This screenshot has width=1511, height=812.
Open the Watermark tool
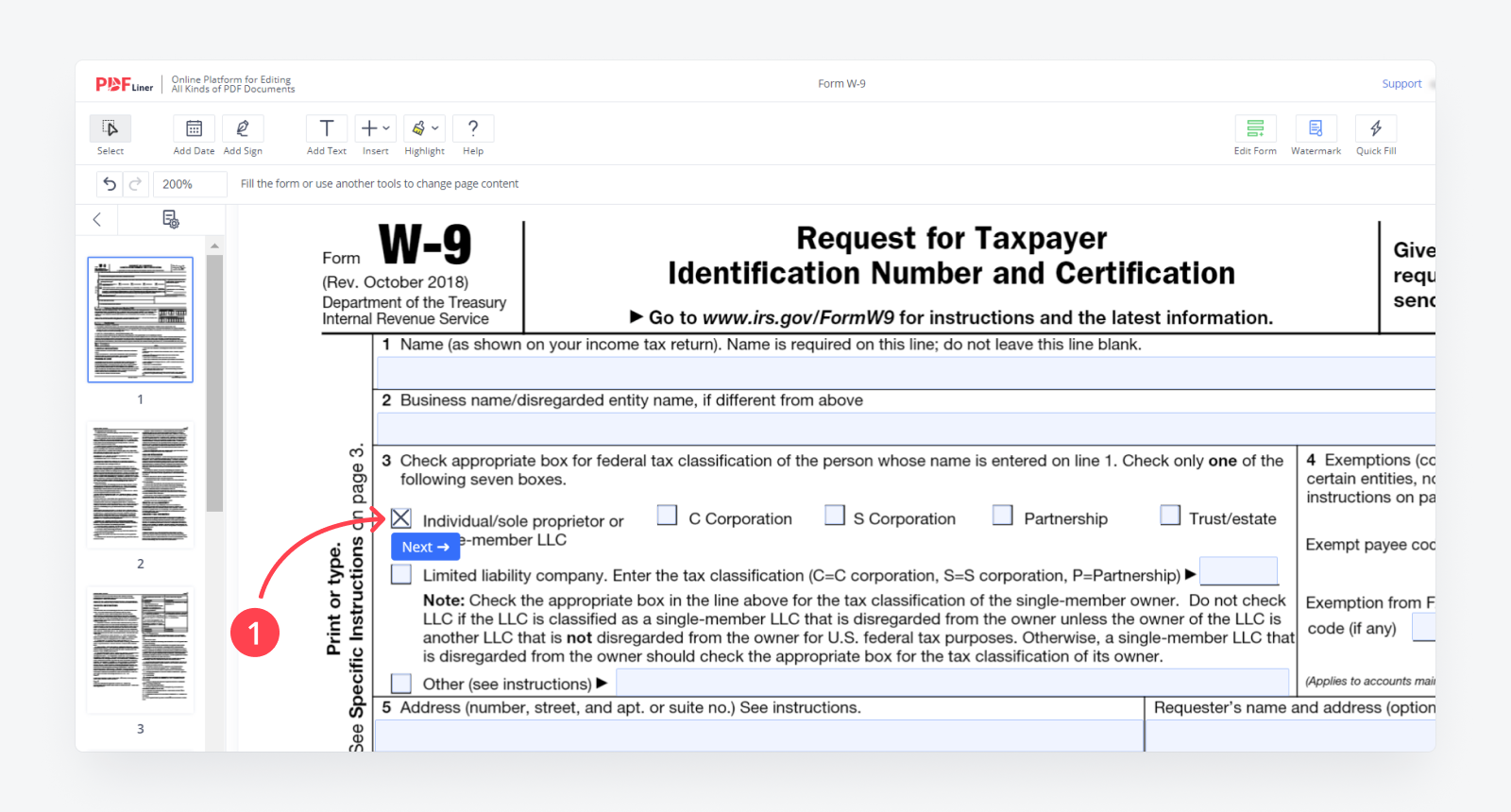pyautogui.click(x=1316, y=128)
